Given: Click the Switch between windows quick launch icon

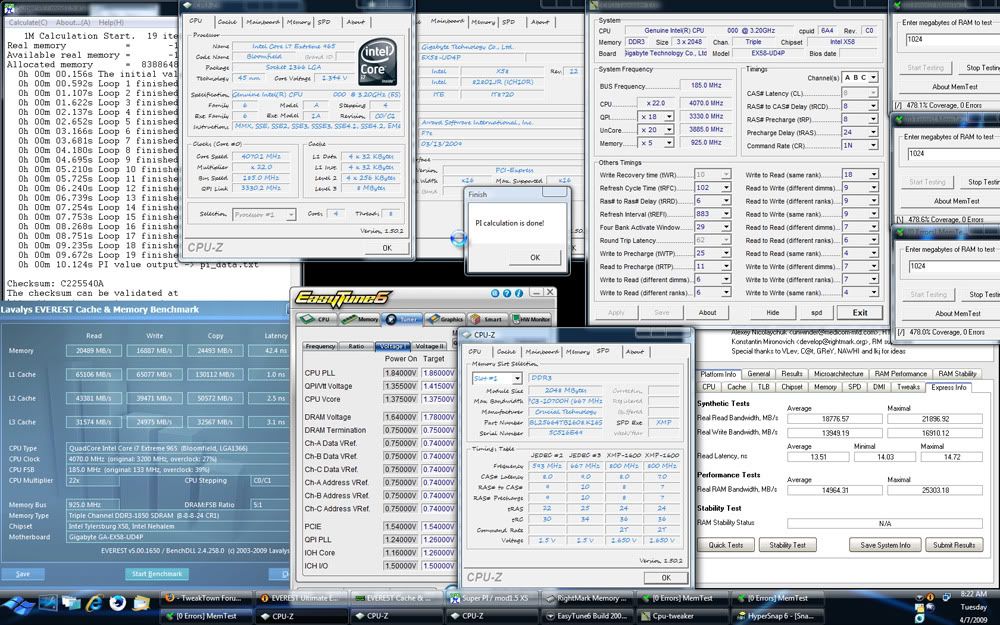Looking at the screenshot, I should pyautogui.click(x=71, y=602).
